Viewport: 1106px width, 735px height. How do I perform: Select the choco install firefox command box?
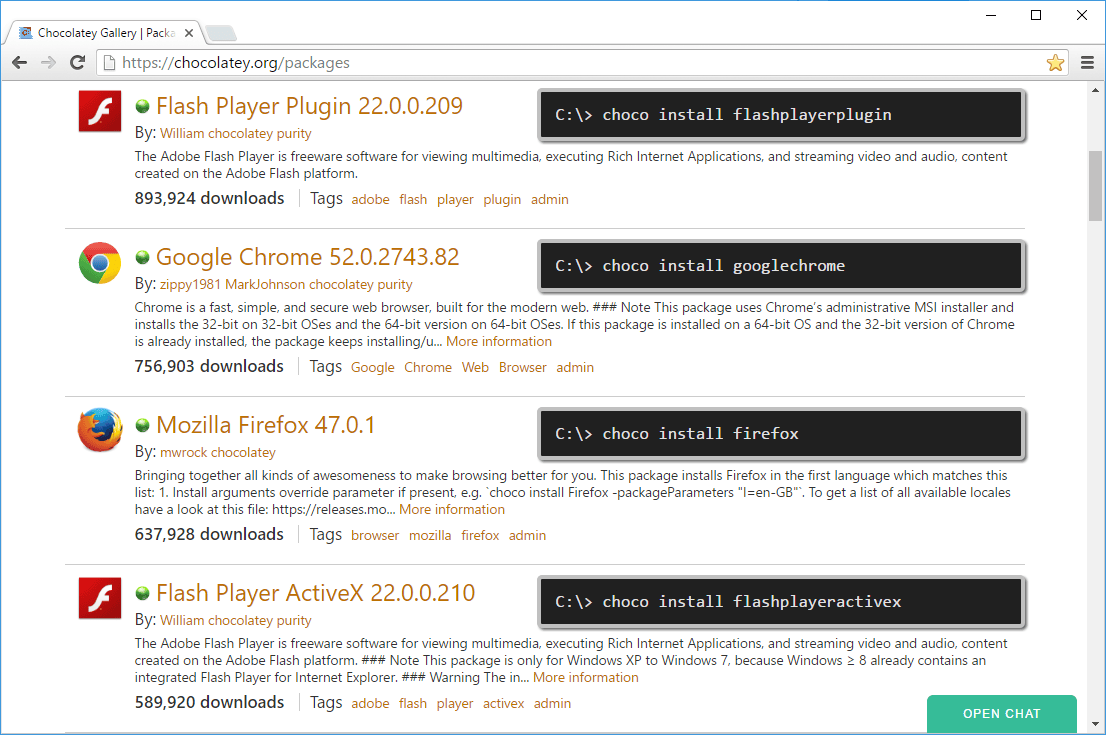click(x=781, y=433)
